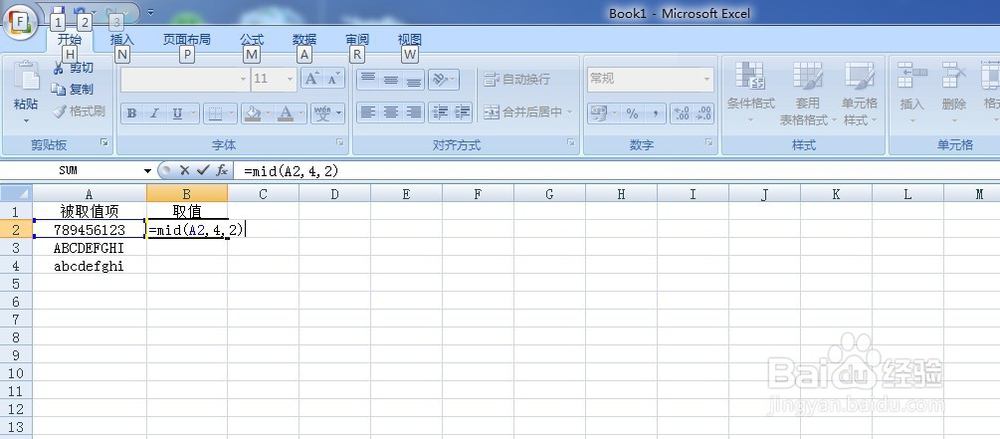Select Top Align icon
Screen dimensions: 1000x439
click(x=368, y=78)
